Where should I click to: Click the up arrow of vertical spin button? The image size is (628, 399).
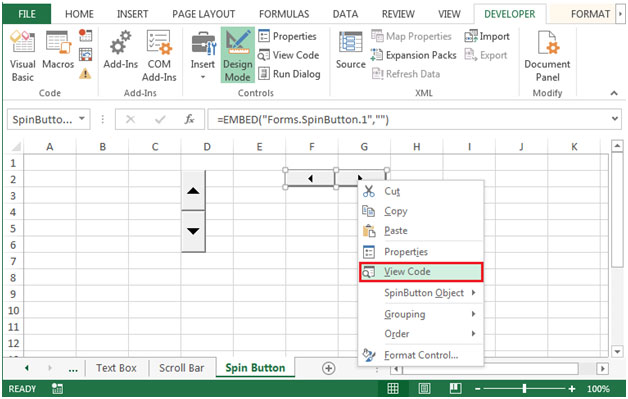click(x=193, y=191)
